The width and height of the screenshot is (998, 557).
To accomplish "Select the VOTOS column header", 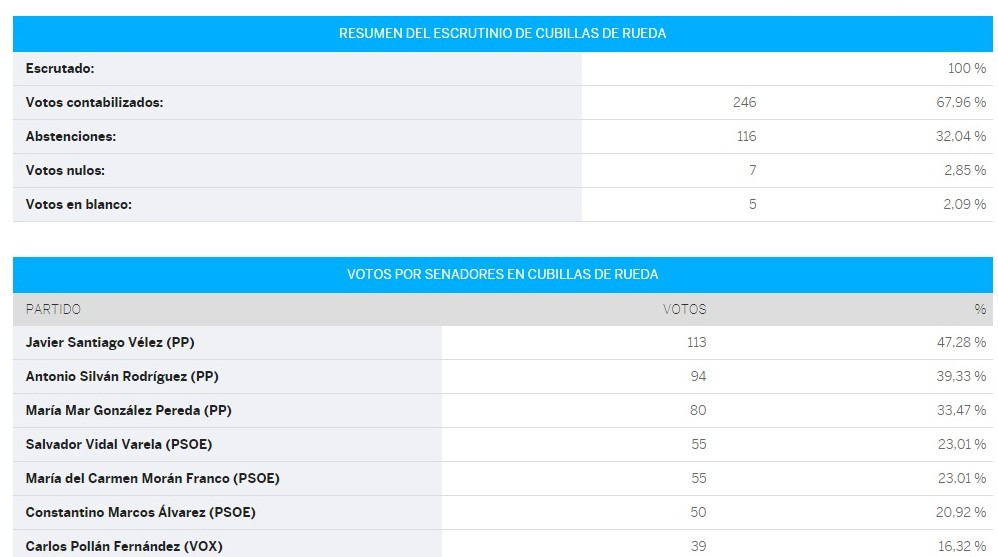I will [684, 309].
